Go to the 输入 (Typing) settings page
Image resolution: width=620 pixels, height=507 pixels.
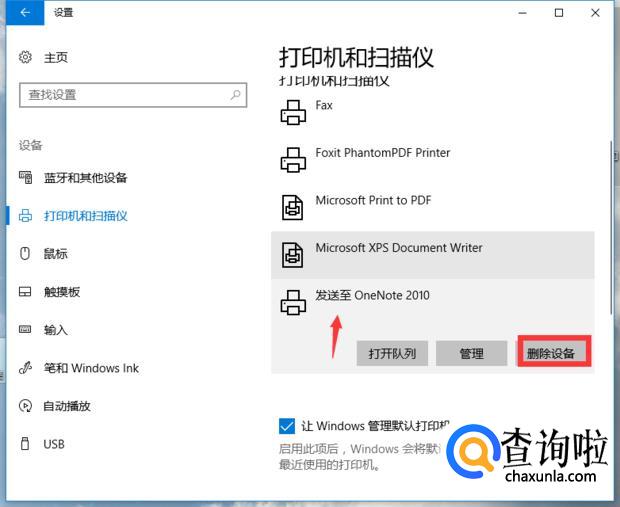56,330
